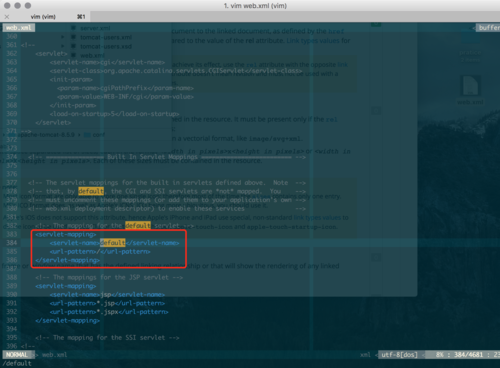Click the web.xml buffer tab in tabline
The image size is (500, 368).
[19, 28]
